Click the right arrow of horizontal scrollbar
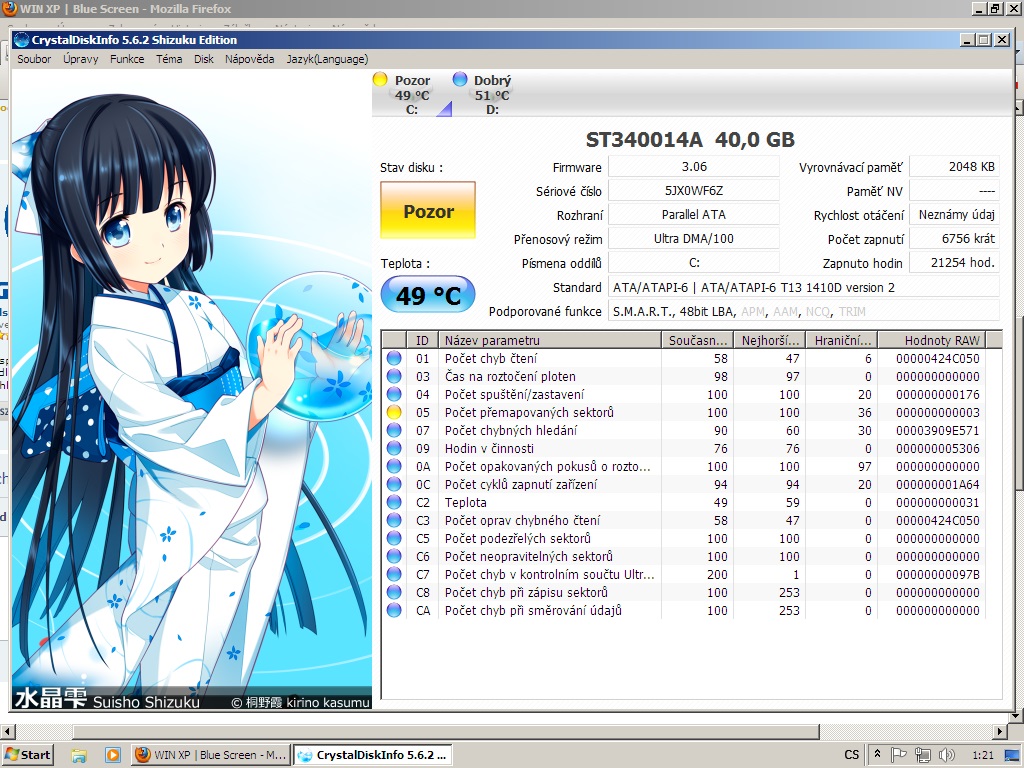Image resolution: width=1024 pixels, height=768 pixels. coord(1000,731)
